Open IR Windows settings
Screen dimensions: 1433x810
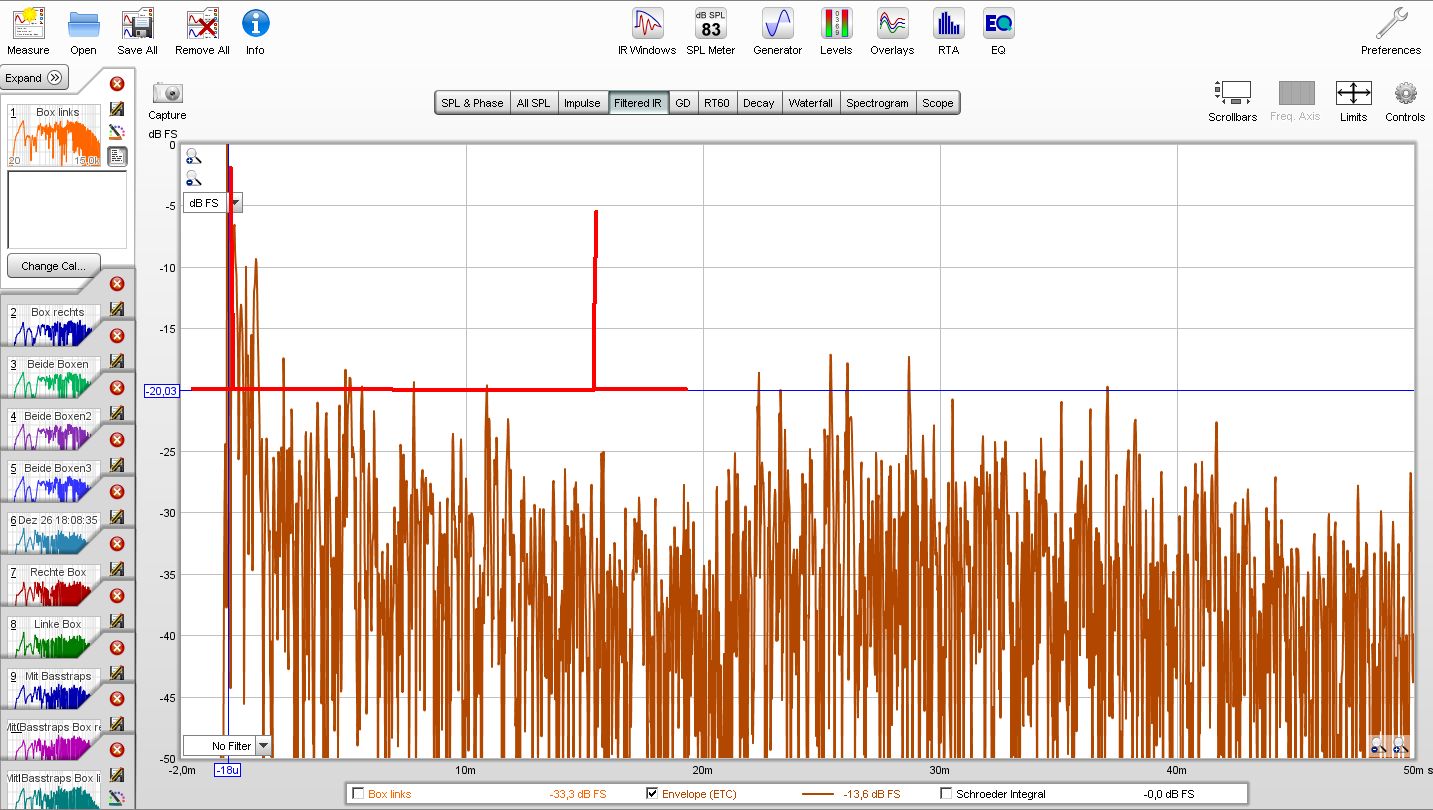point(648,30)
